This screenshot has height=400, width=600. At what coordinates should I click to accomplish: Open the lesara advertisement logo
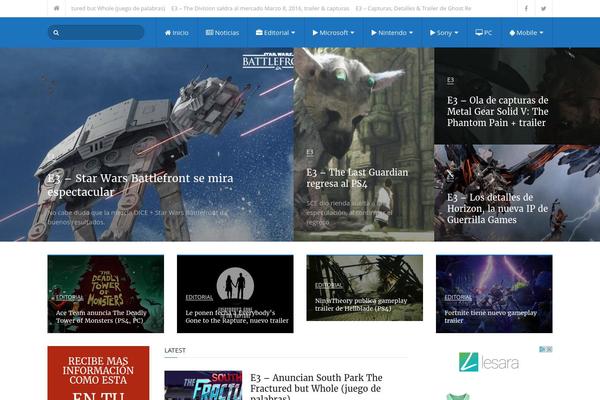[x=489, y=362]
